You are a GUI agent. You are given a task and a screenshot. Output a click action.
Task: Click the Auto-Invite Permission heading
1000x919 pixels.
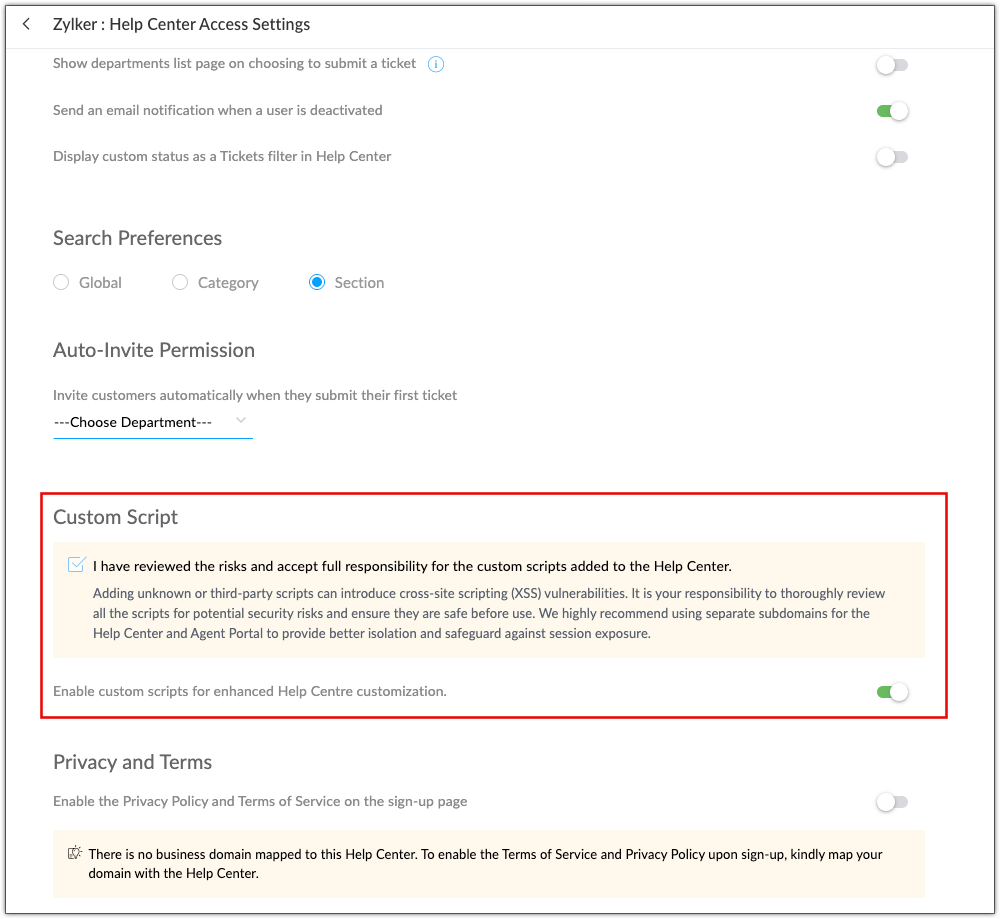(x=153, y=350)
